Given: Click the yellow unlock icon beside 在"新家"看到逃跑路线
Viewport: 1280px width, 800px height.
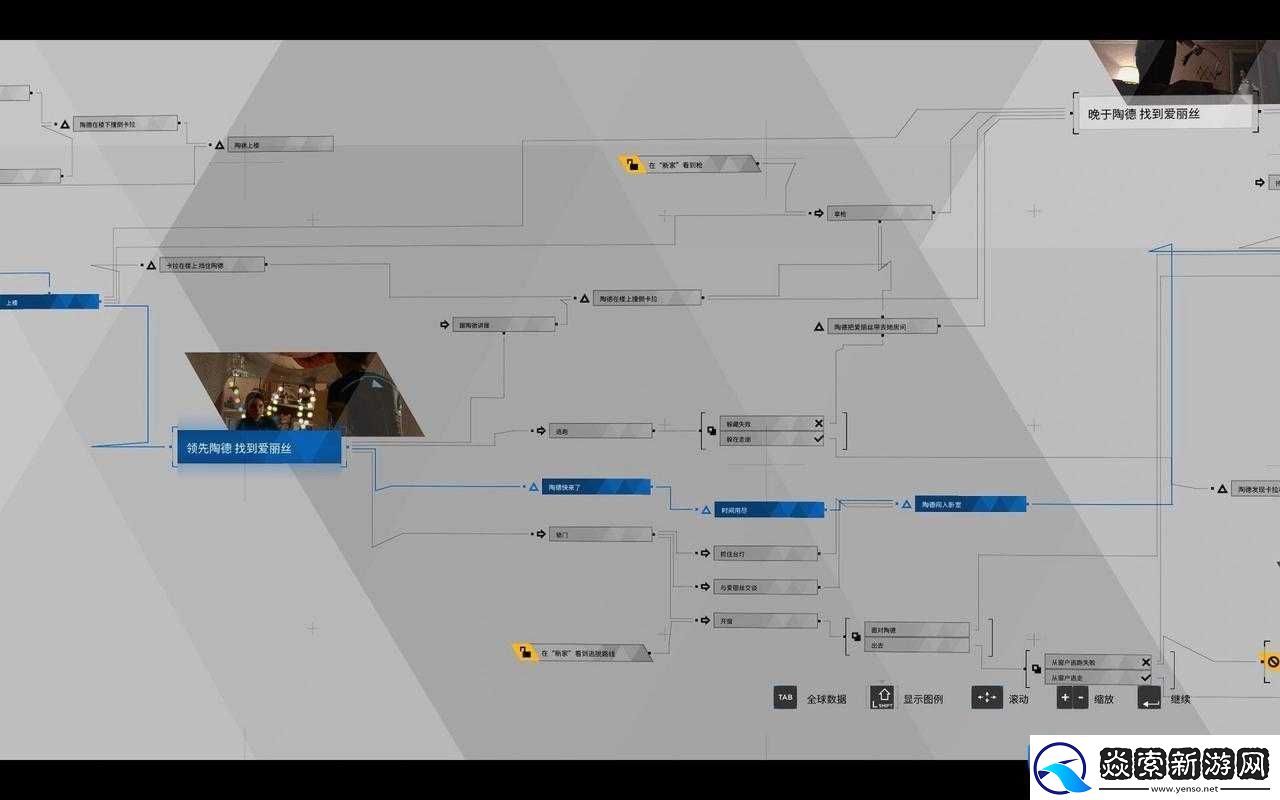Looking at the screenshot, I should point(524,653).
